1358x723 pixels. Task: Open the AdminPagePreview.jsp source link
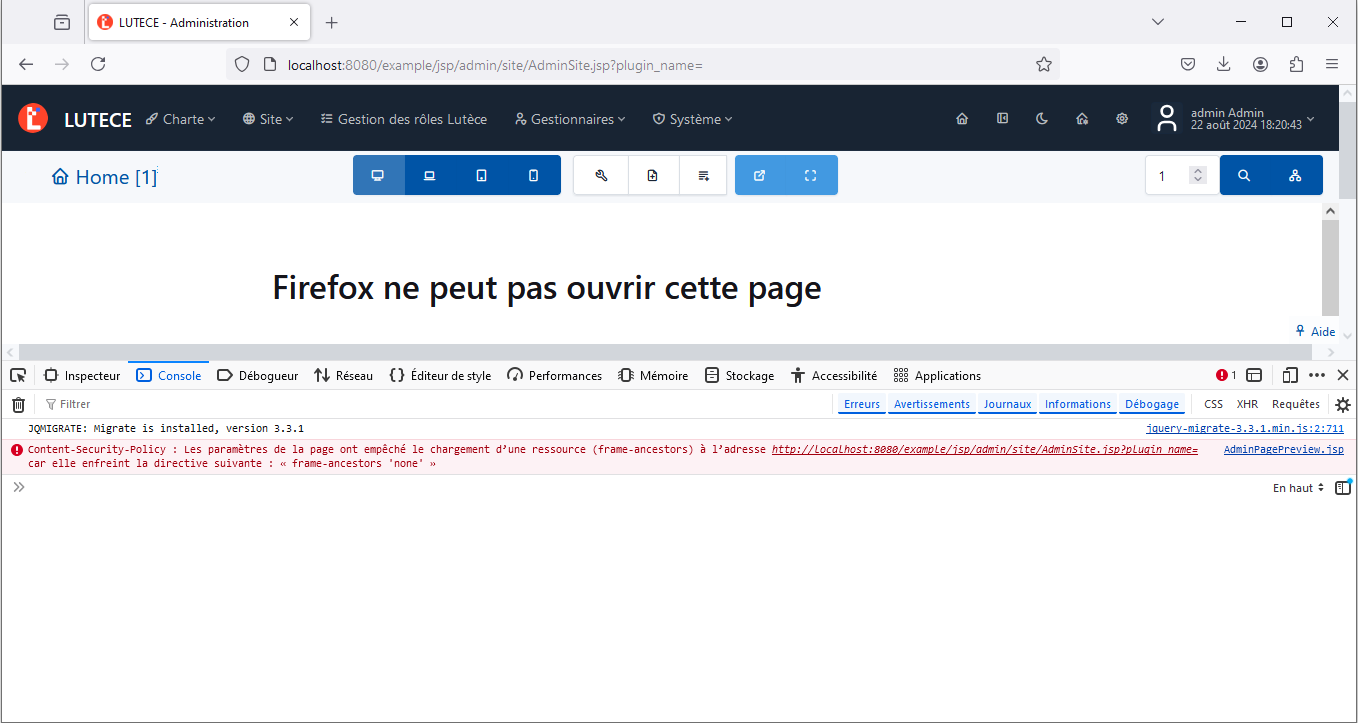(x=1283, y=449)
